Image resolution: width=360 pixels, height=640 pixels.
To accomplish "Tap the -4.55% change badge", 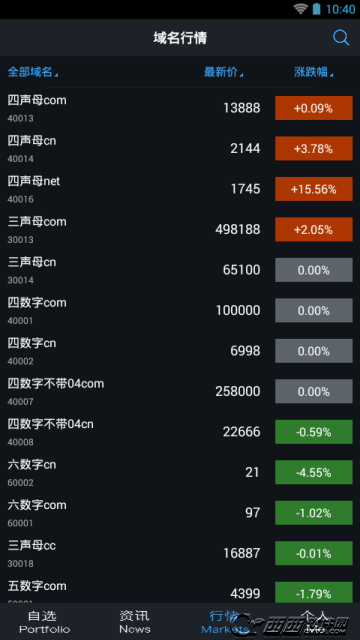I will click(313, 472).
